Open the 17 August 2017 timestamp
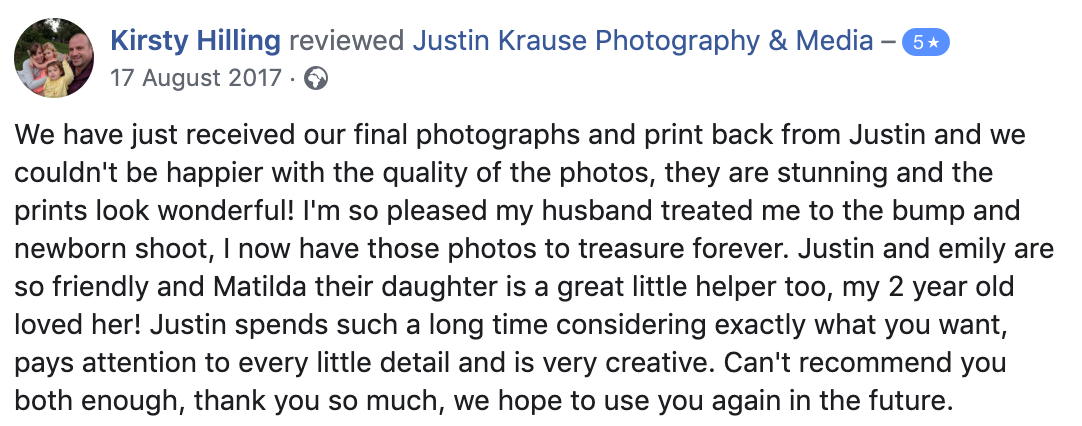Viewport: 1082px width, 426px height. (196, 78)
